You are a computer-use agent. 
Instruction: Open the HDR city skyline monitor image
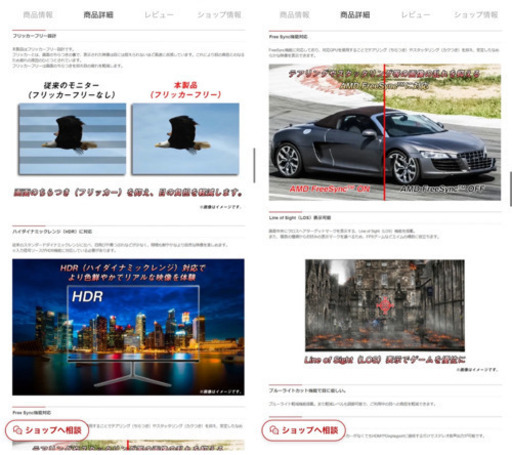128,327
